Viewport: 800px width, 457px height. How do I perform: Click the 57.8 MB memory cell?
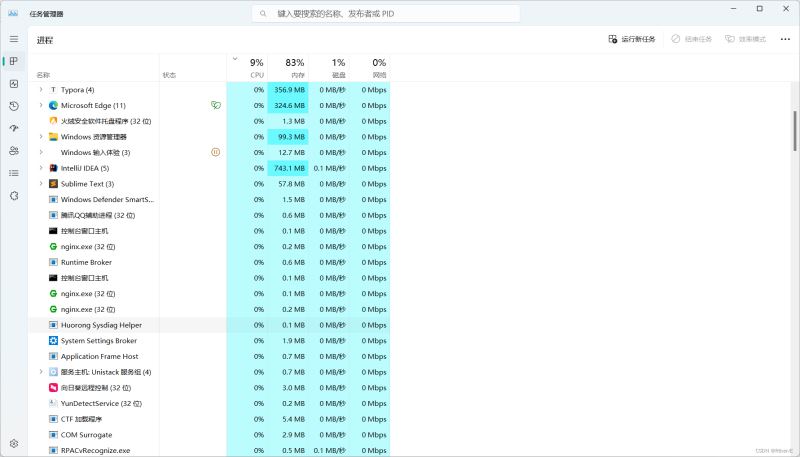pyautogui.click(x=288, y=184)
